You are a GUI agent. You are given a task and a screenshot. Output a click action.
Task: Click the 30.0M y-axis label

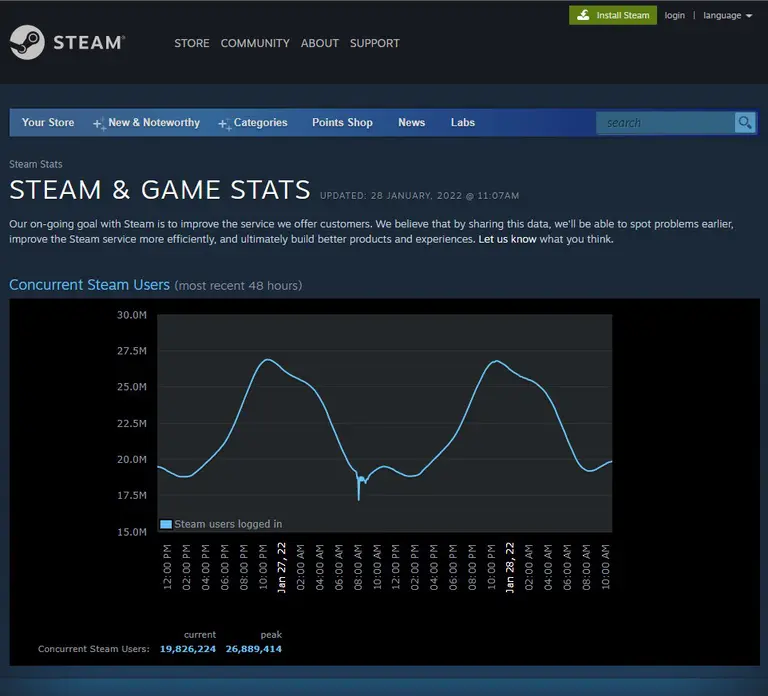pyautogui.click(x=132, y=315)
